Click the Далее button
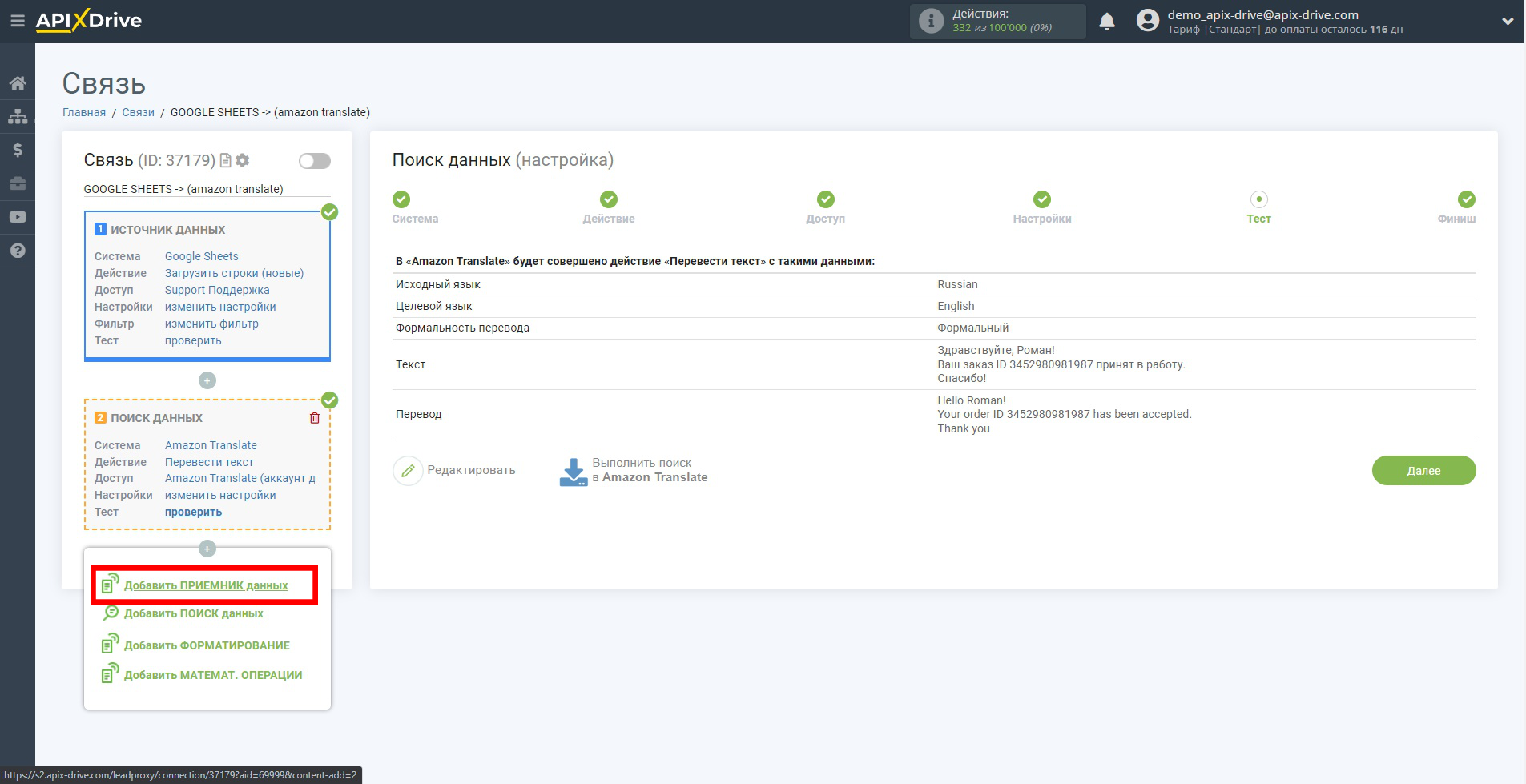1526x784 pixels. (1423, 470)
